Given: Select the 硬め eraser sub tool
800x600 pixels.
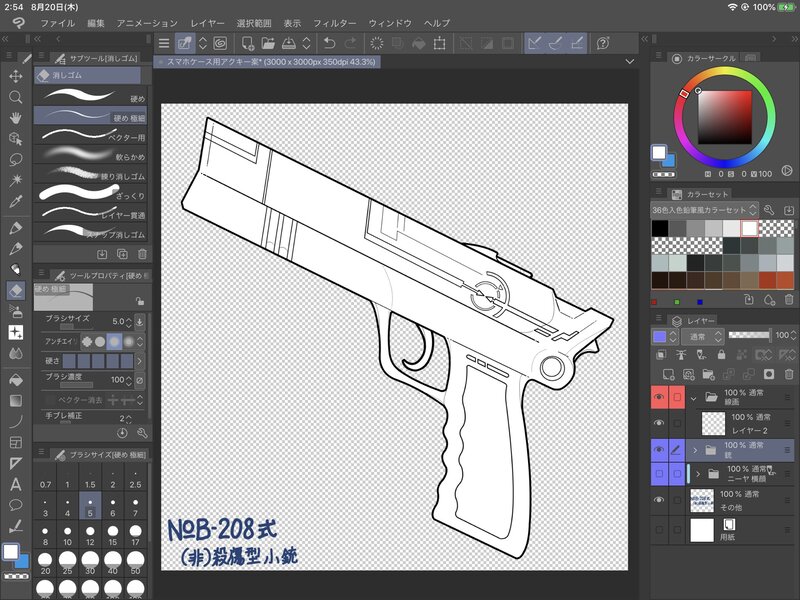Looking at the screenshot, I should pos(90,95).
